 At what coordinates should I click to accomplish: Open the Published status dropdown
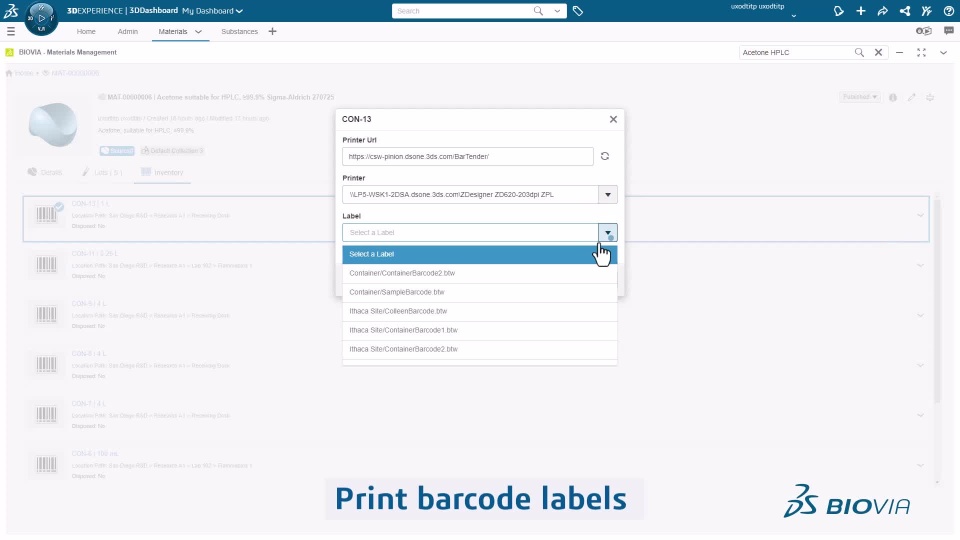[x=860, y=97]
